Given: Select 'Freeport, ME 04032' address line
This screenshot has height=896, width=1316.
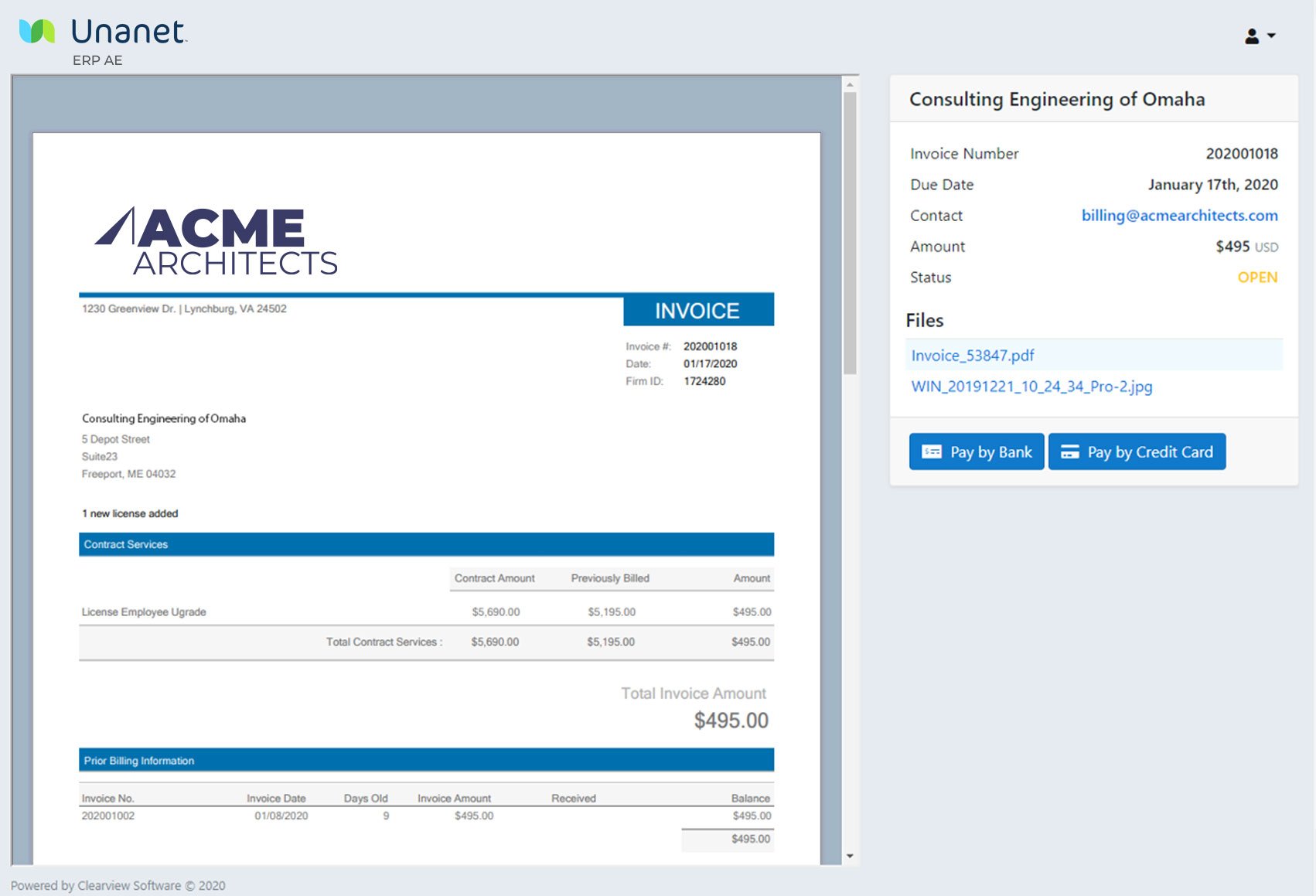Looking at the screenshot, I should click(128, 474).
